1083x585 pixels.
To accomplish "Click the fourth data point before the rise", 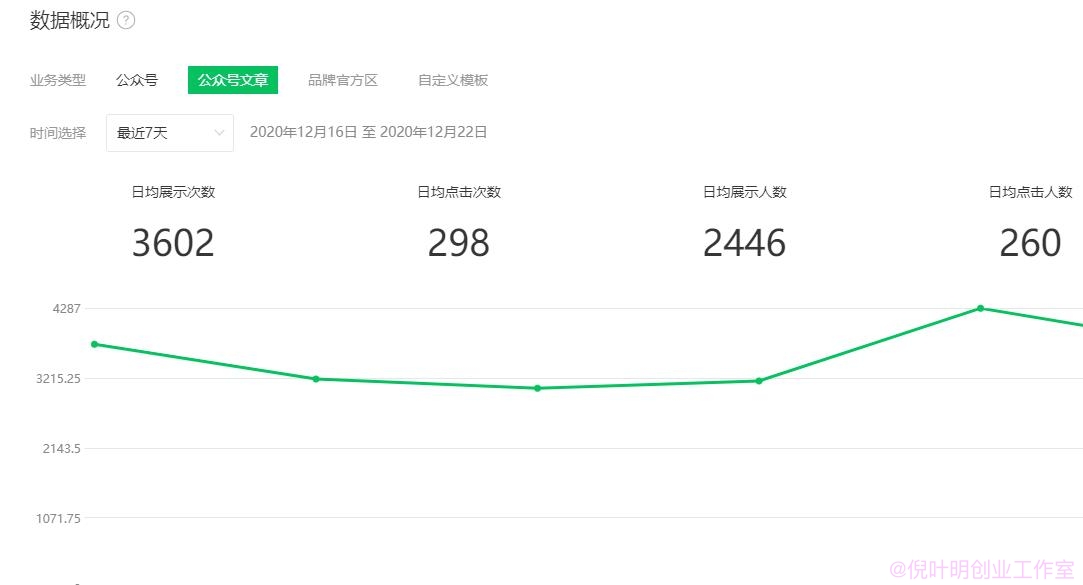I will pos(758,381).
